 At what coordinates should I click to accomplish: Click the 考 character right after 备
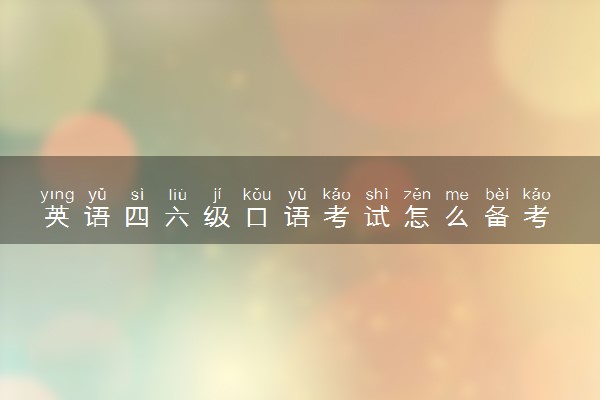pos(536,216)
